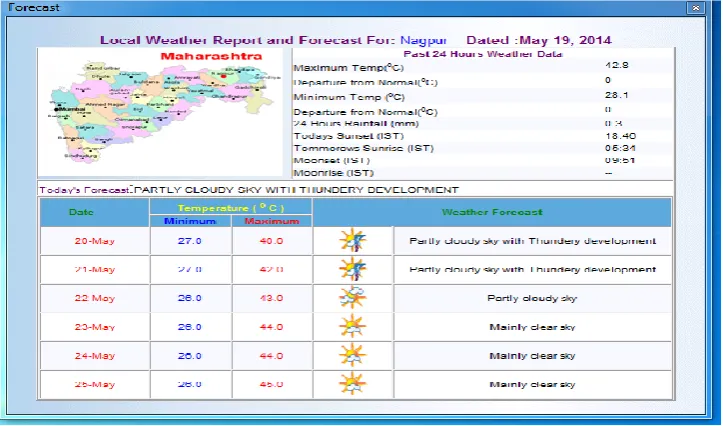Click the 22-May partly cloudy icon
The height and width of the screenshot is (426, 723).
(x=353, y=298)
